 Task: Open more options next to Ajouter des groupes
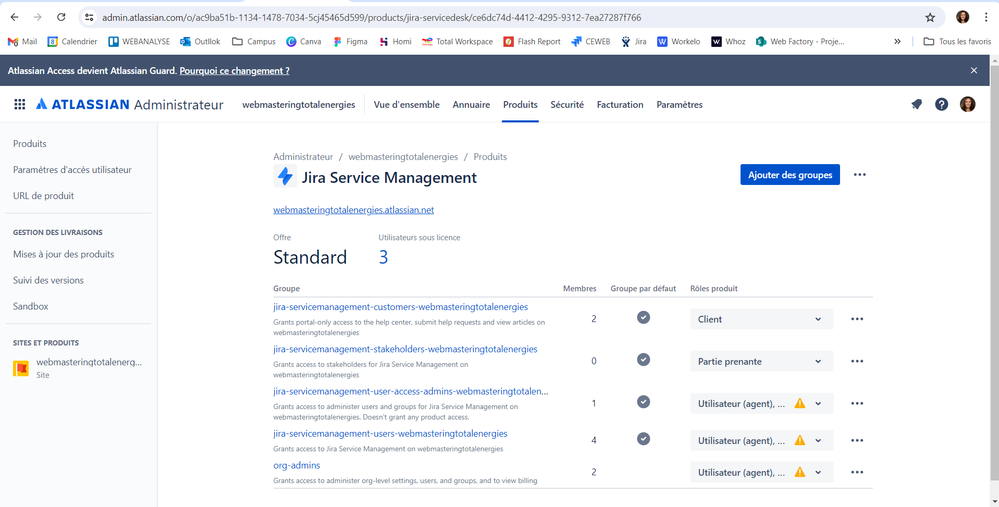tap(859, 175)
